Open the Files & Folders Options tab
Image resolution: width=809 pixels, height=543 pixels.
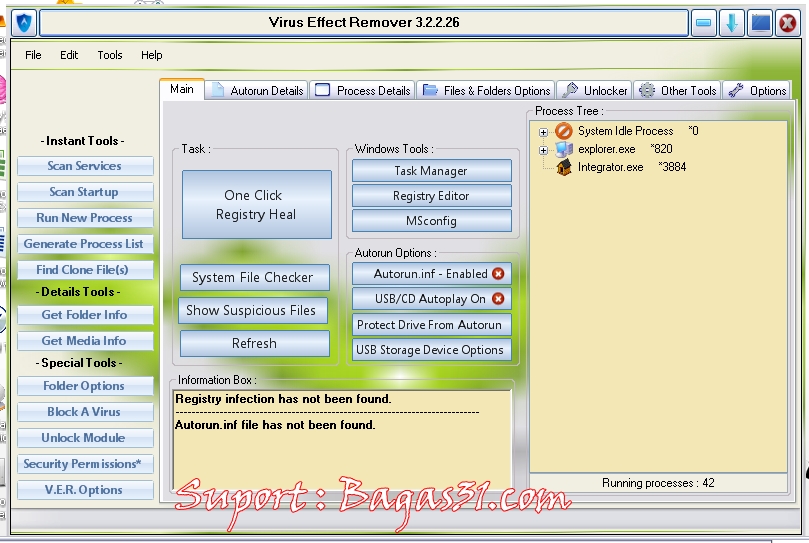tap(486, 90)
